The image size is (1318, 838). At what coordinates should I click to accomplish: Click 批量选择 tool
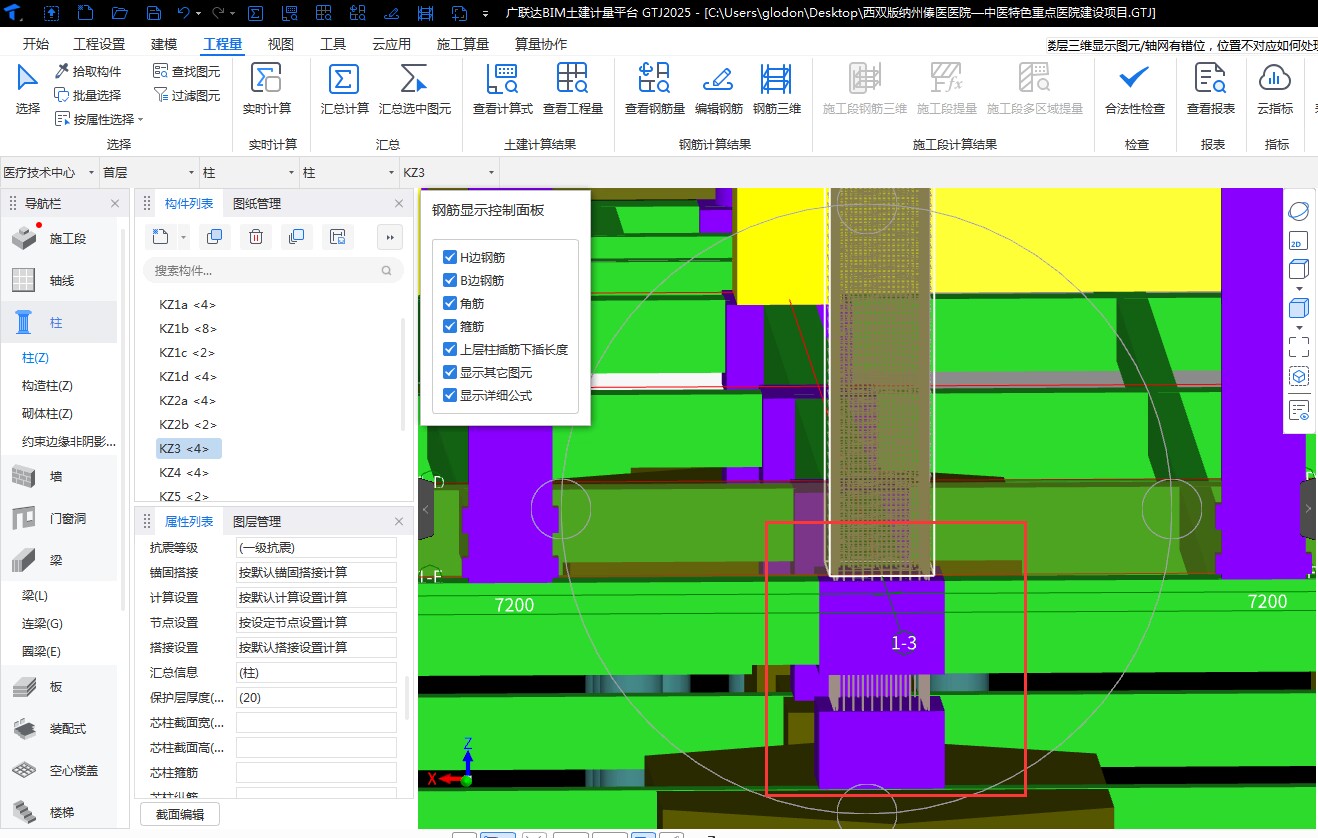pyautogui.click(x=88, y=95)
